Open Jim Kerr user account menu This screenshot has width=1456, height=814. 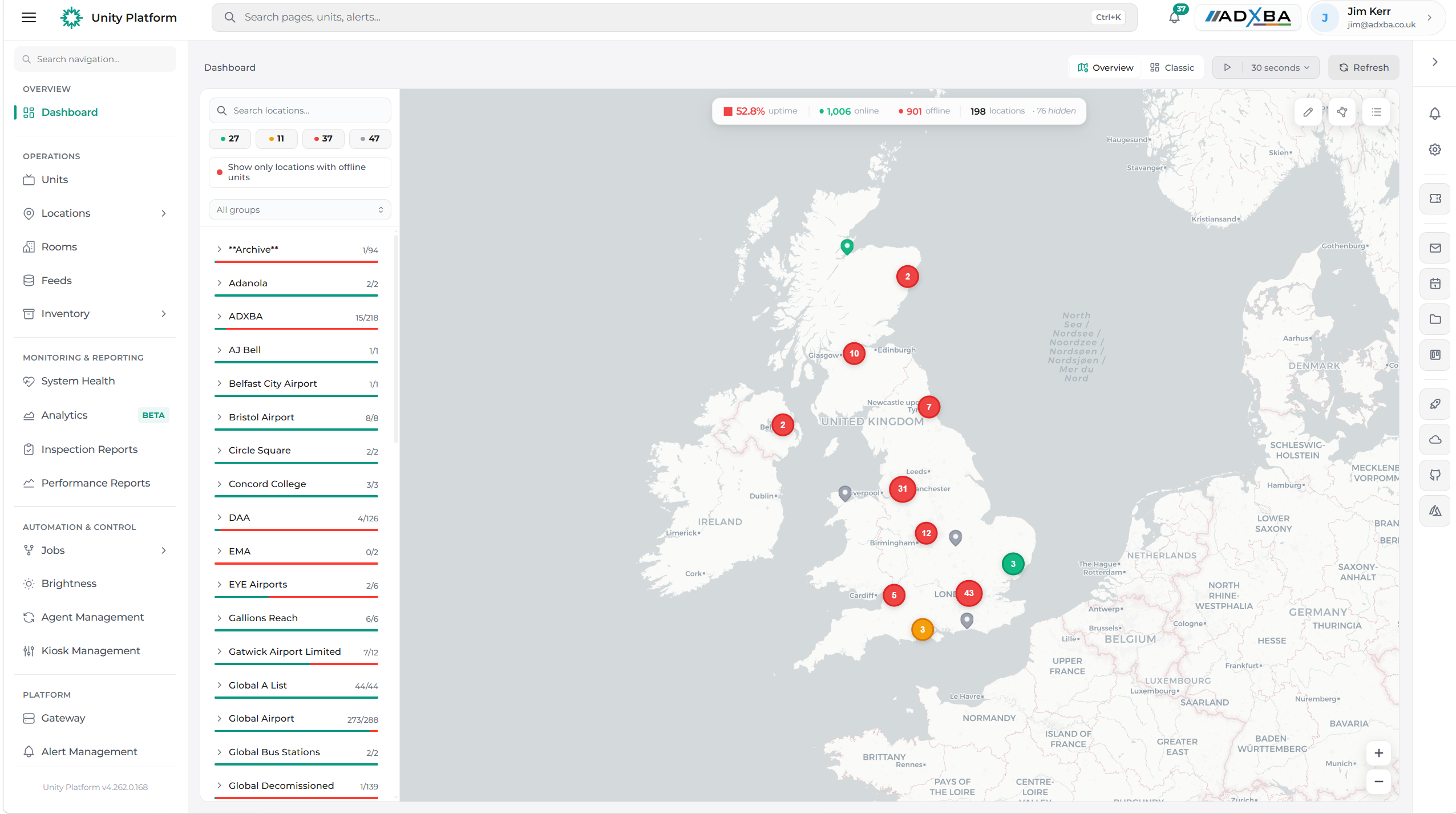1376,17
